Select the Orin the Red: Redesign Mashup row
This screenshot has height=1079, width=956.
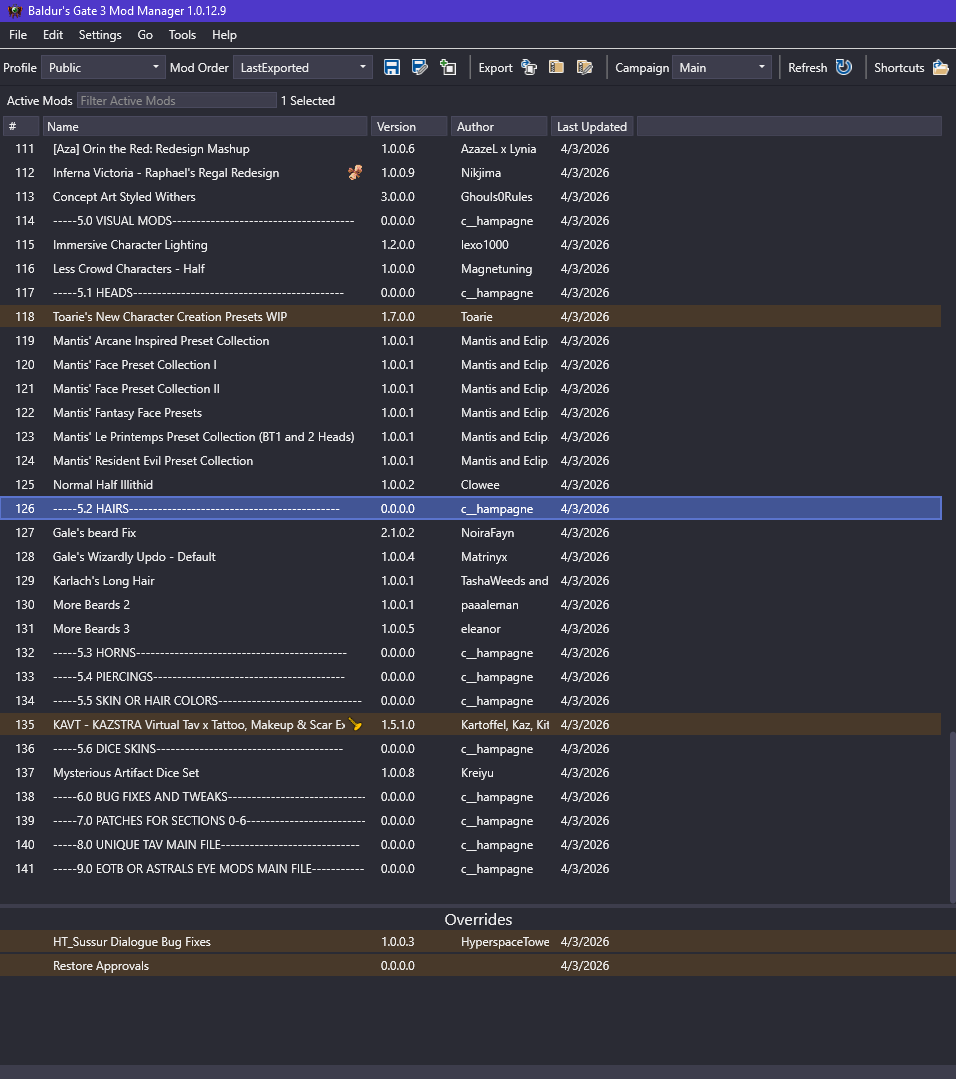(471, 149)
